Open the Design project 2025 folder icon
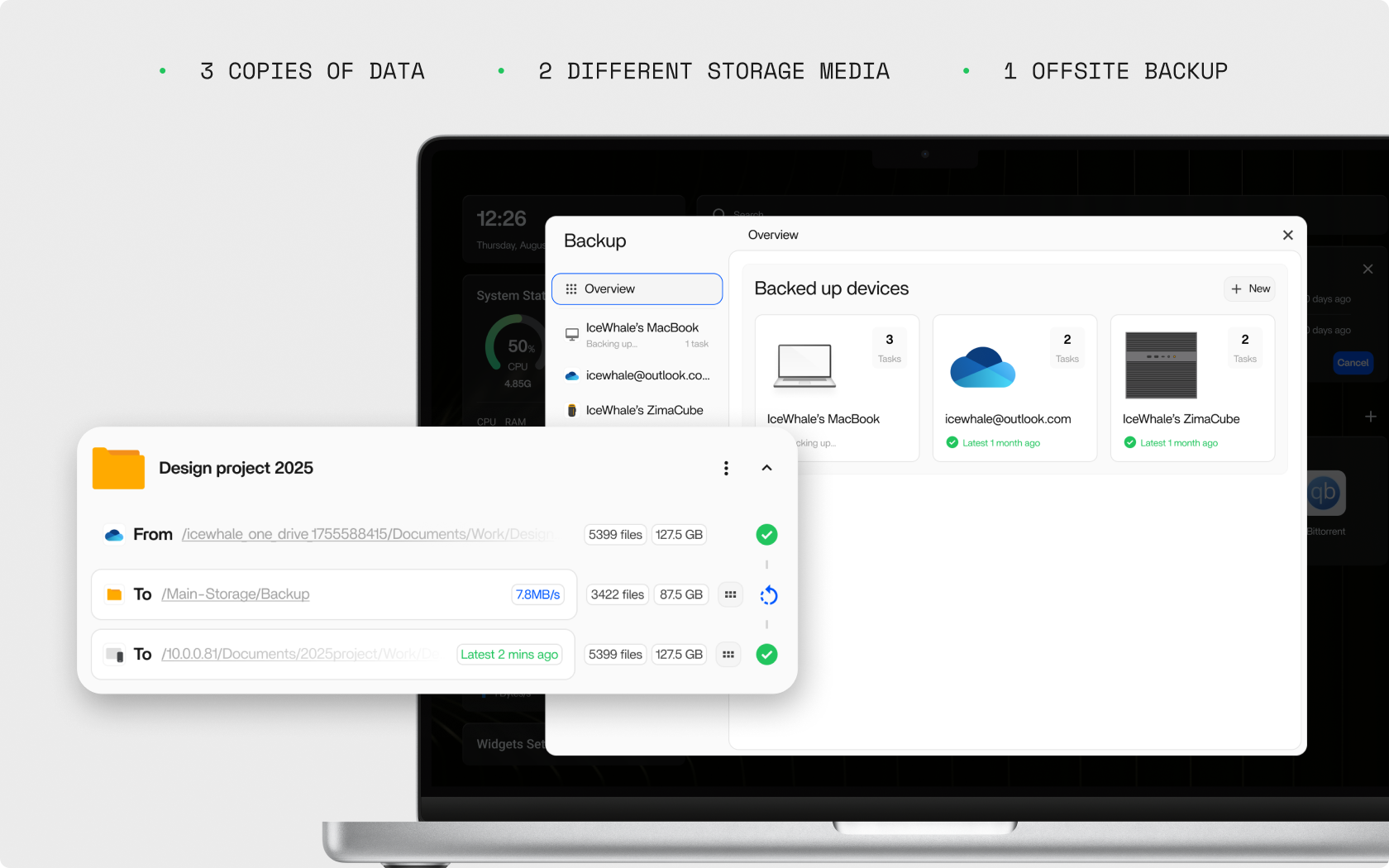Screen dimensions: 1389x868 click(x=118, y=468)
